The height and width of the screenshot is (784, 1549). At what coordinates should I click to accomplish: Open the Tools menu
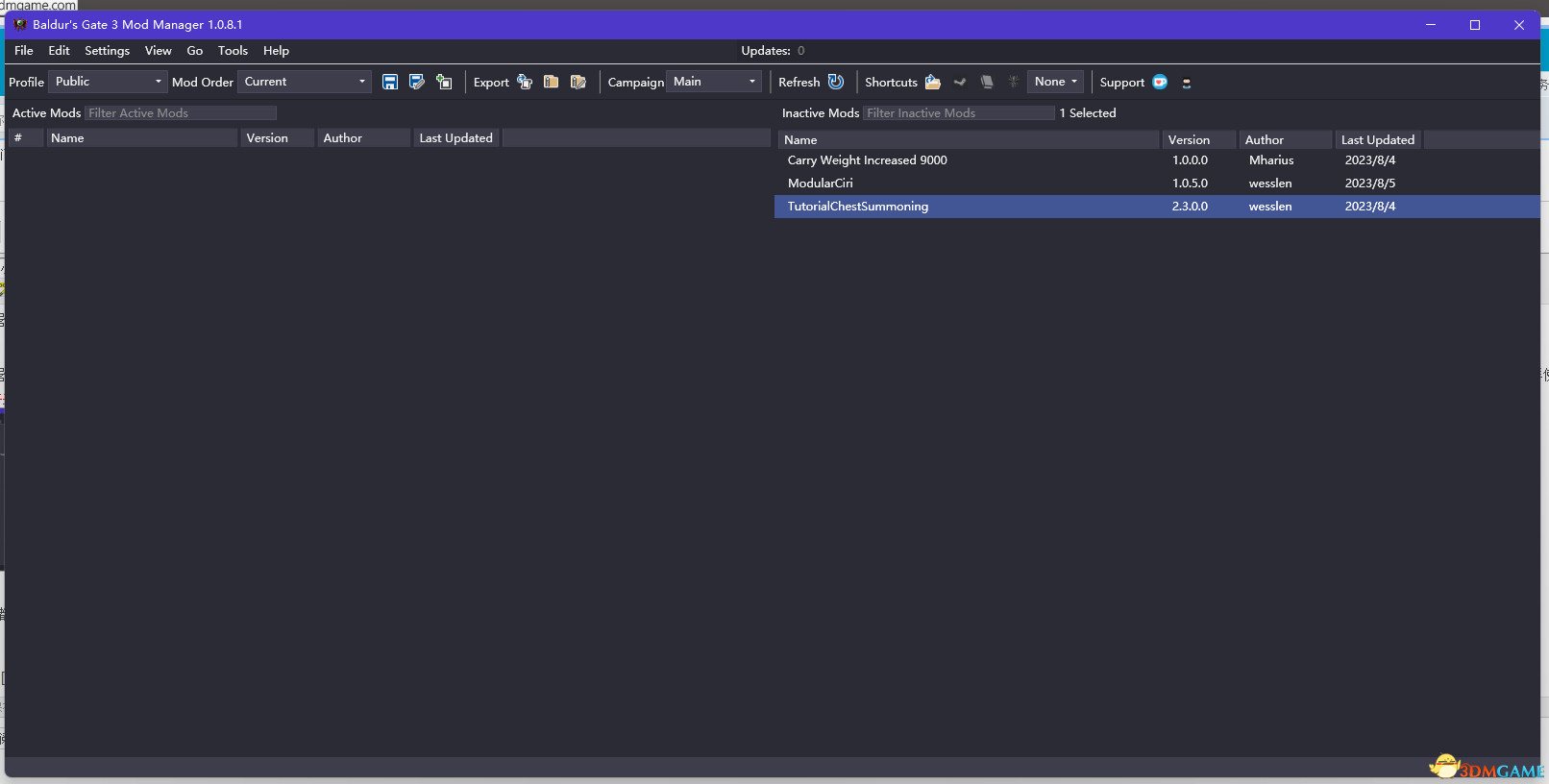[x=233, y=51]
